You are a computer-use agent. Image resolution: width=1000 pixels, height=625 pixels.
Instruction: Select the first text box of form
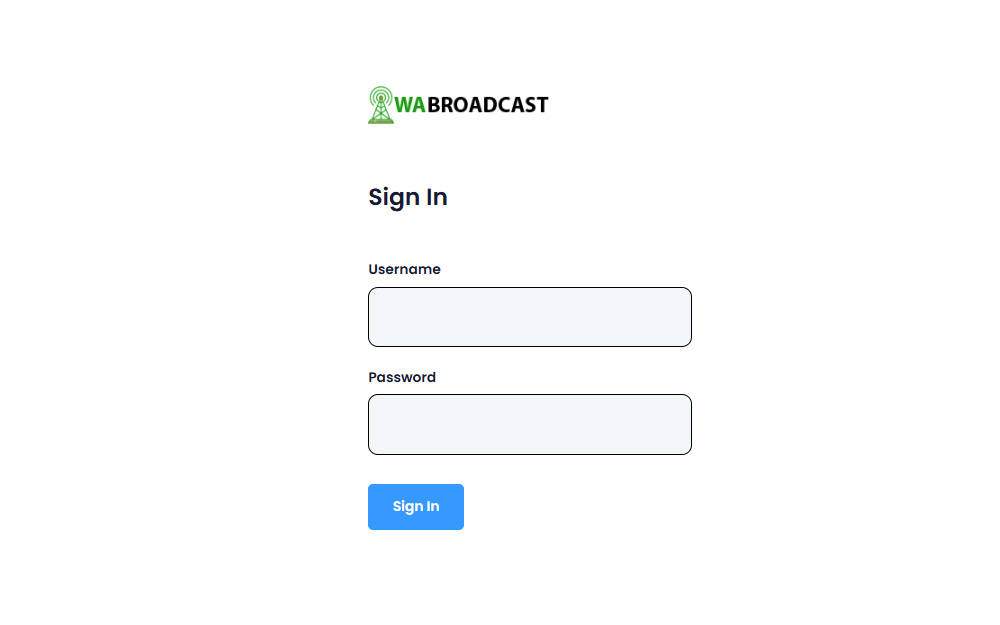tap(529, 317)
